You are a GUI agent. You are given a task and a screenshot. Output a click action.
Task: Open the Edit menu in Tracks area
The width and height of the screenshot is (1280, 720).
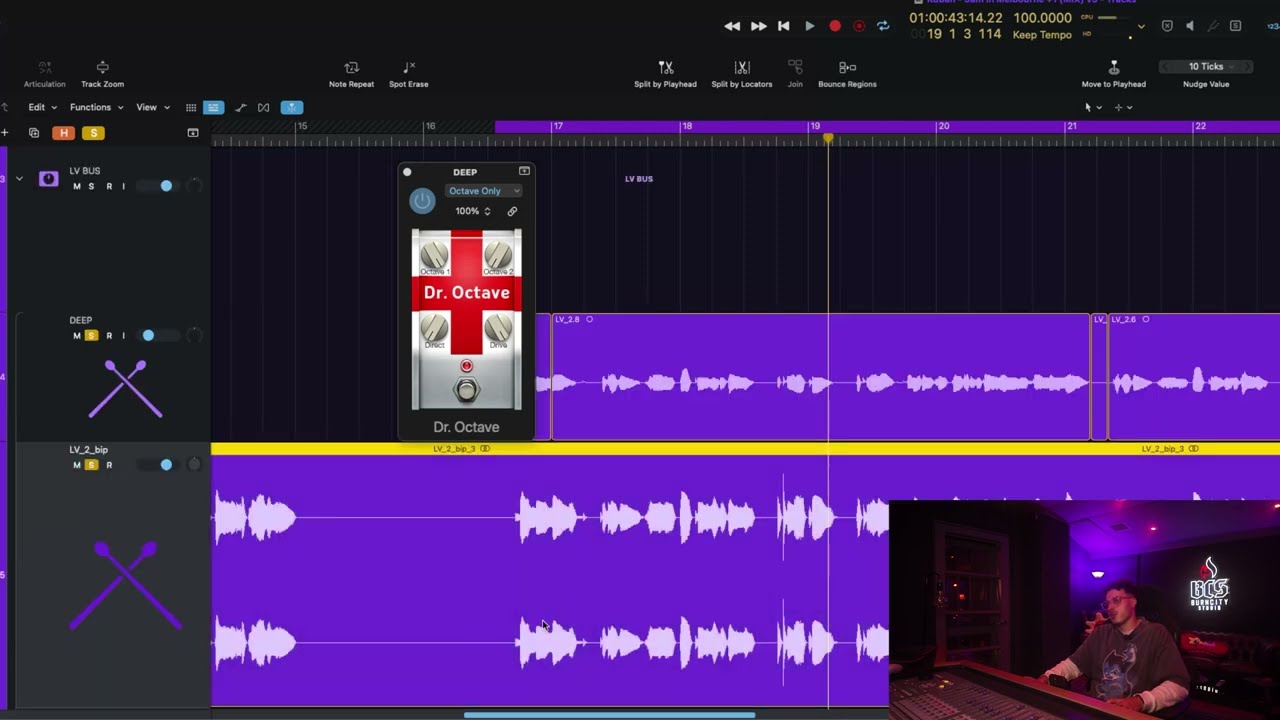tap(42, 107)
